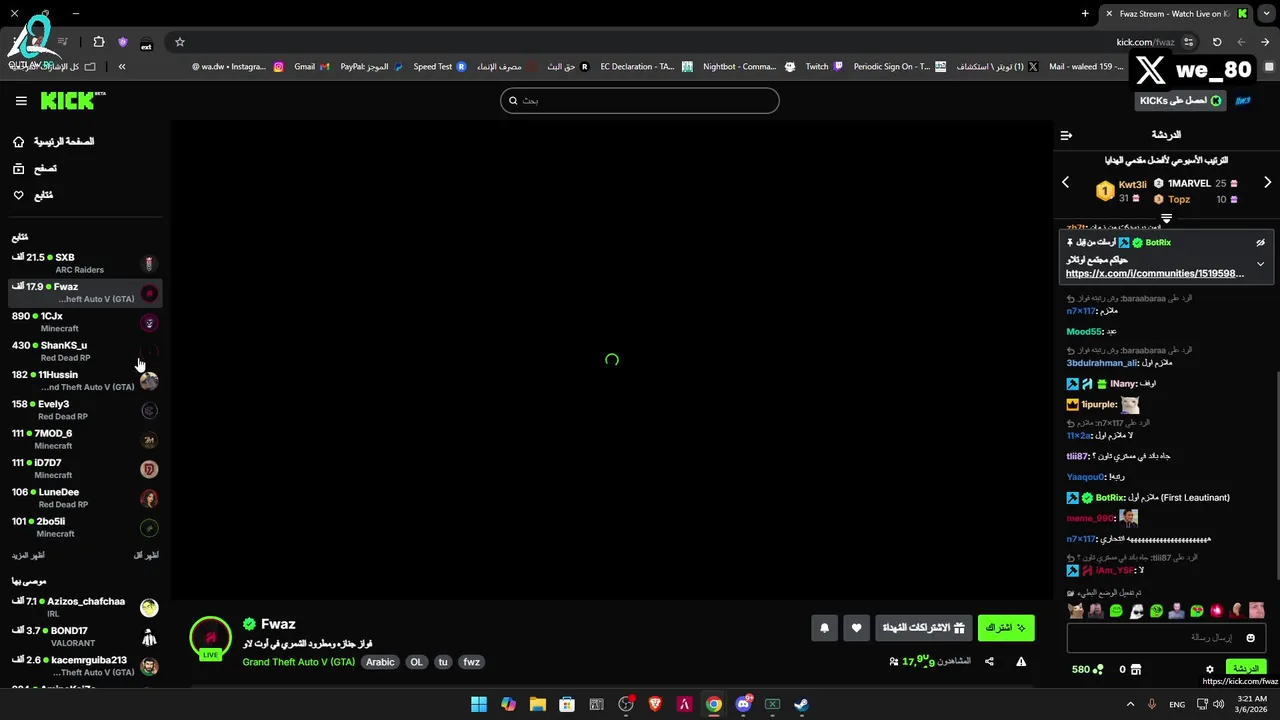Click the viewers count icon
This screenshot has height=720, width=1280.
893,662
